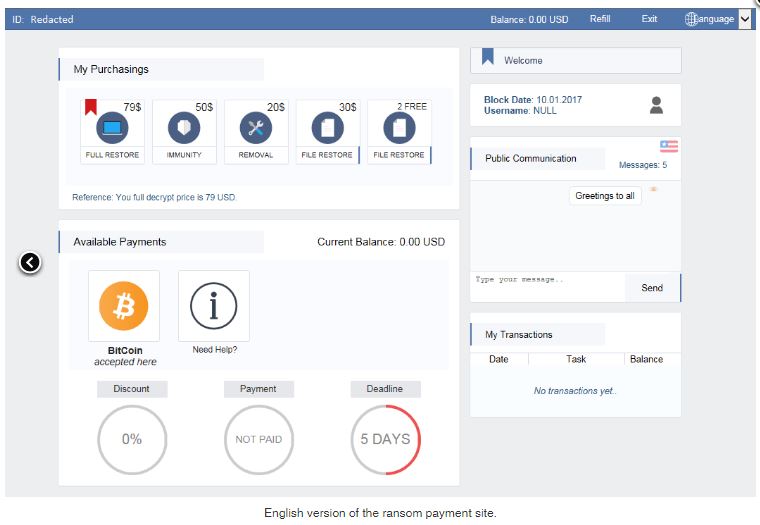The image size is (760, 525).
Task: Click the US flag icon
Action: click(x=669, y=146)
